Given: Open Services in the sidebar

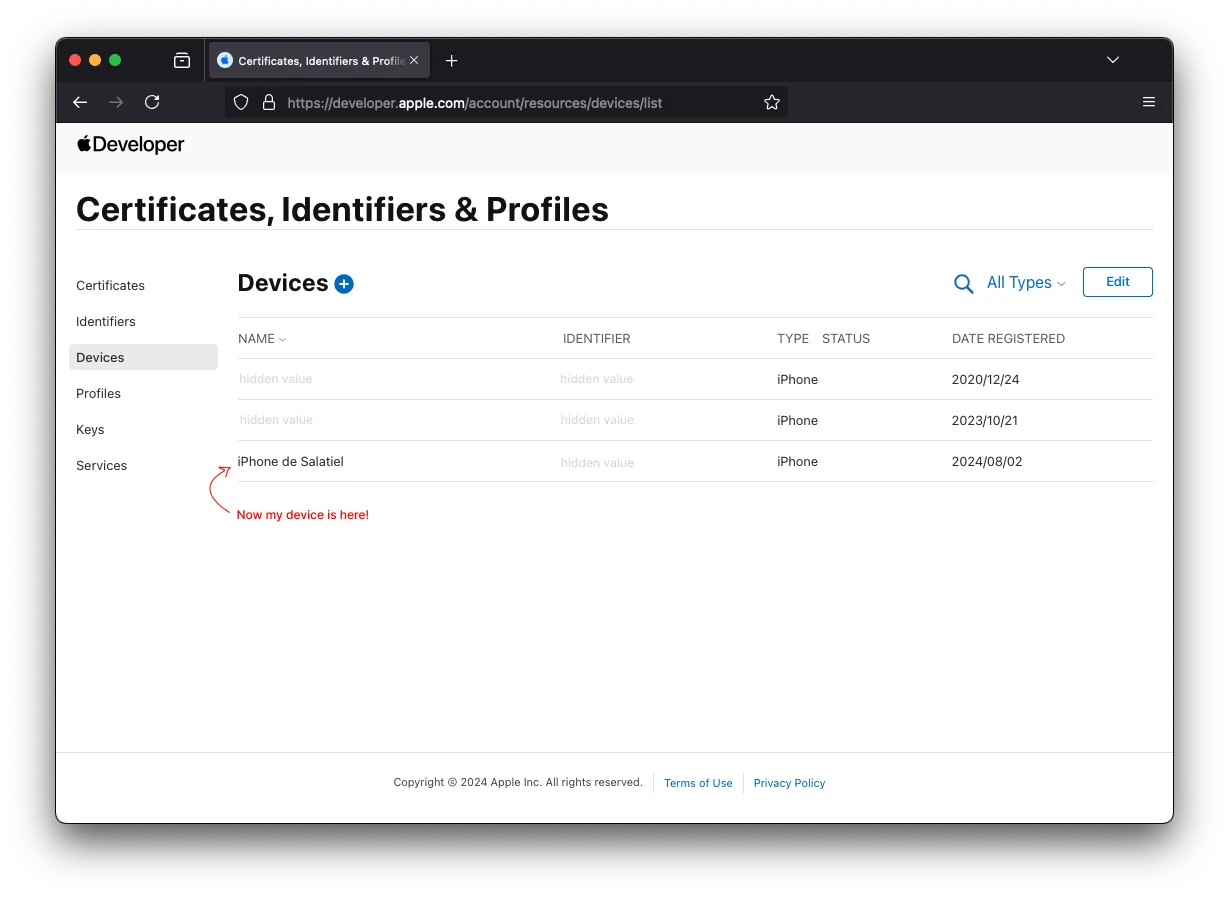Looking at the screenshot, I should tap(102, 466).
